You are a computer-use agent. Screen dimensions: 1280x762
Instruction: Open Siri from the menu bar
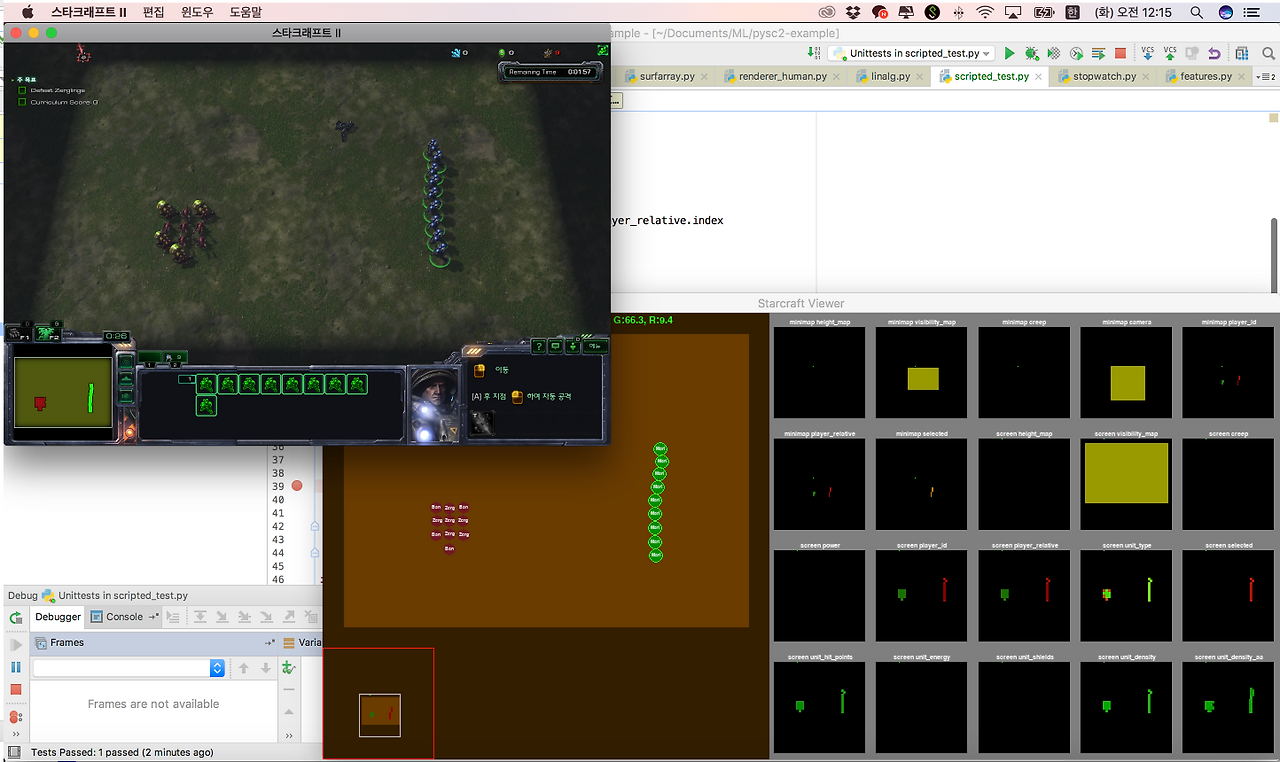pyautogui.click(x=1226, y=12)
